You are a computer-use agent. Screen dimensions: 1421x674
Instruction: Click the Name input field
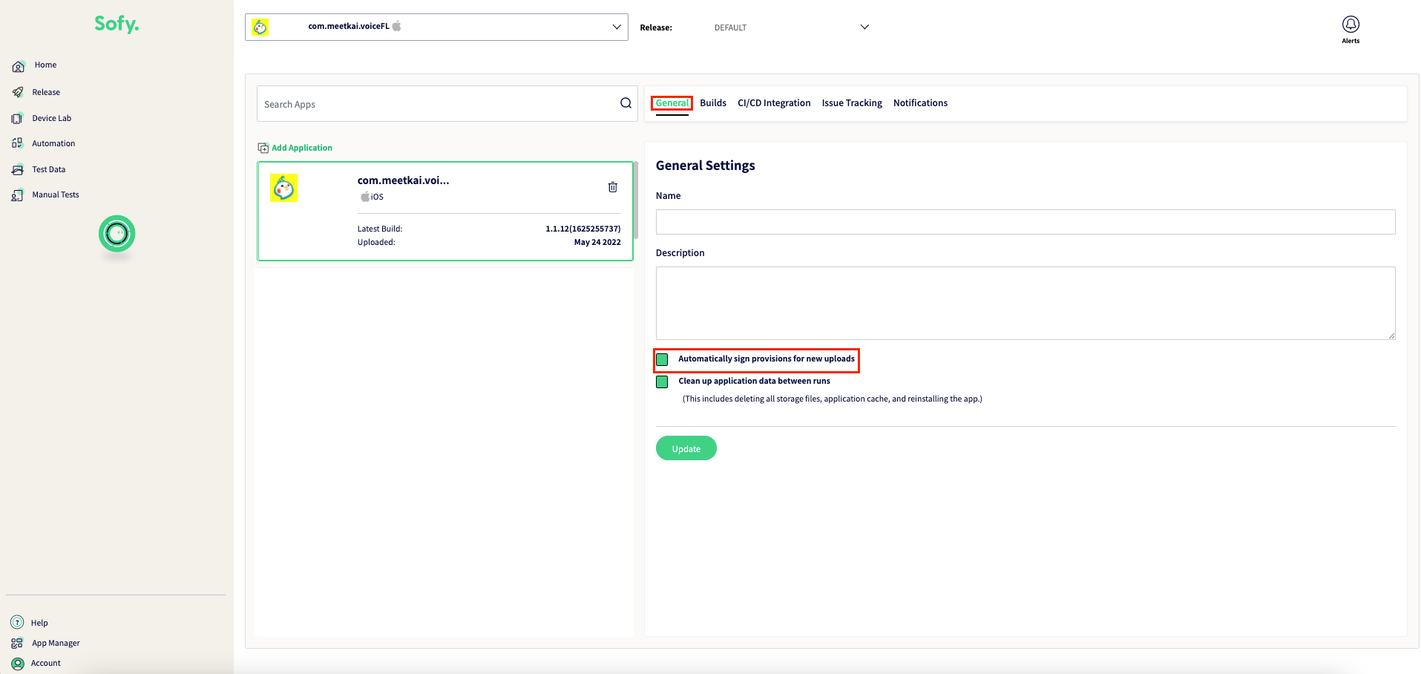point(1025,222)
